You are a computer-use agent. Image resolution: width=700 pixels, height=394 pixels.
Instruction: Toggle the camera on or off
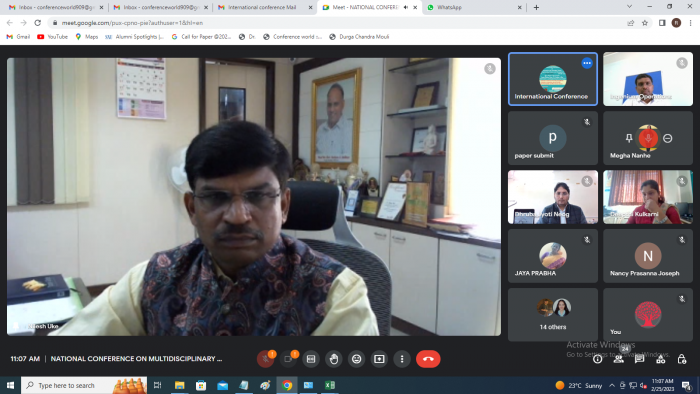click(288, 359)
